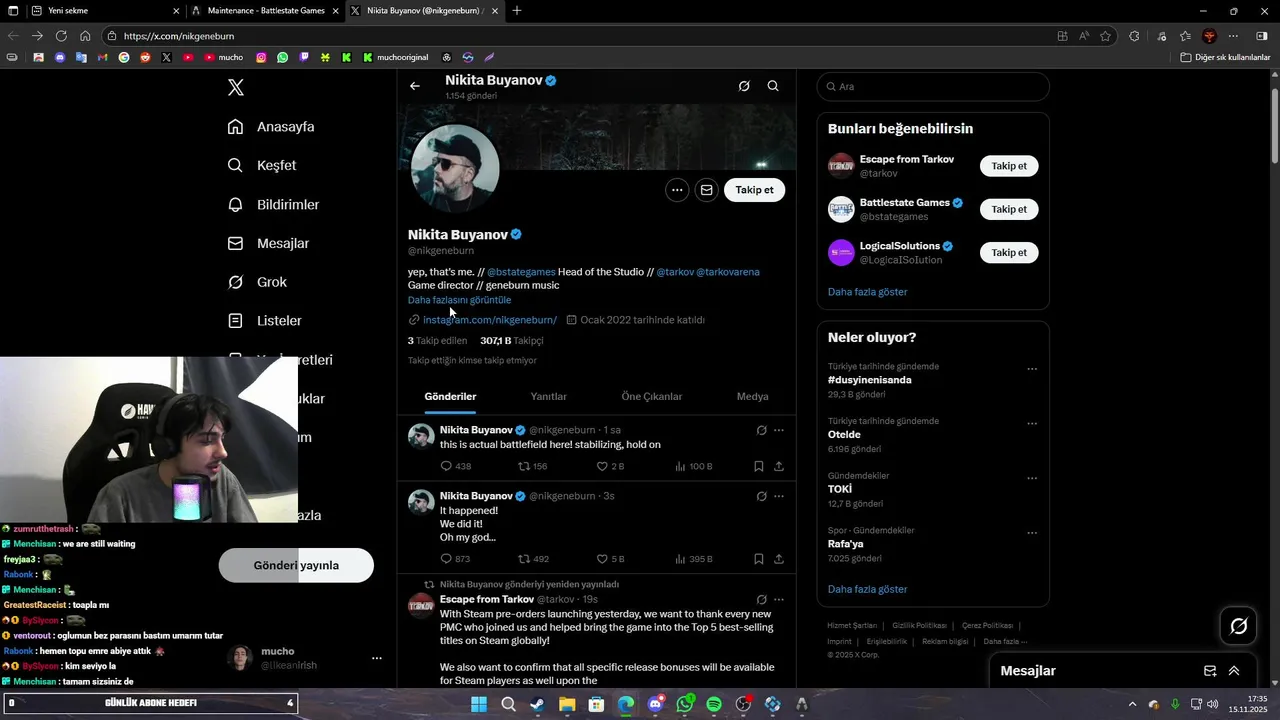Open the instagram.com/nikgeneburn link
The width and height of the screenshot is (1280, 720).
[x=490, y=320]
